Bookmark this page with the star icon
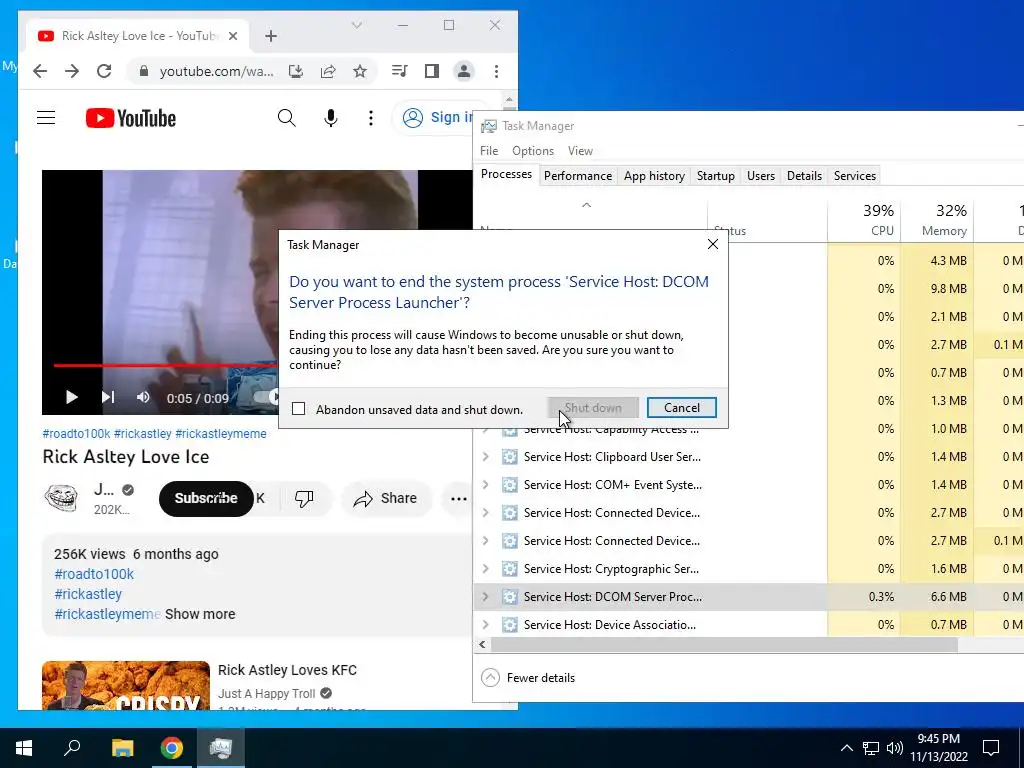 [360, 71]
